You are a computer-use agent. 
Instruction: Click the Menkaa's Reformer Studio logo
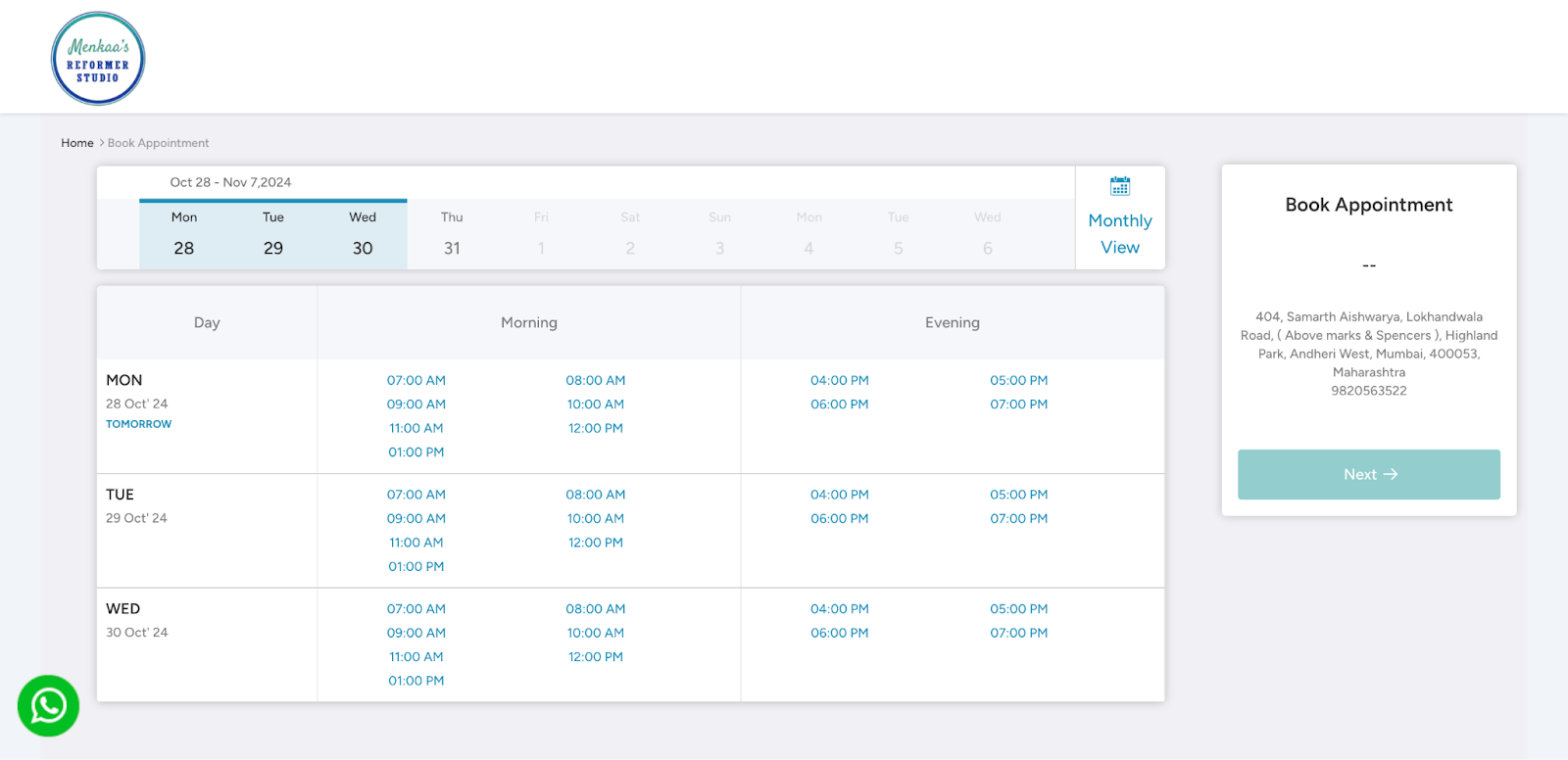pyautogui.click(x=98, y=59)
